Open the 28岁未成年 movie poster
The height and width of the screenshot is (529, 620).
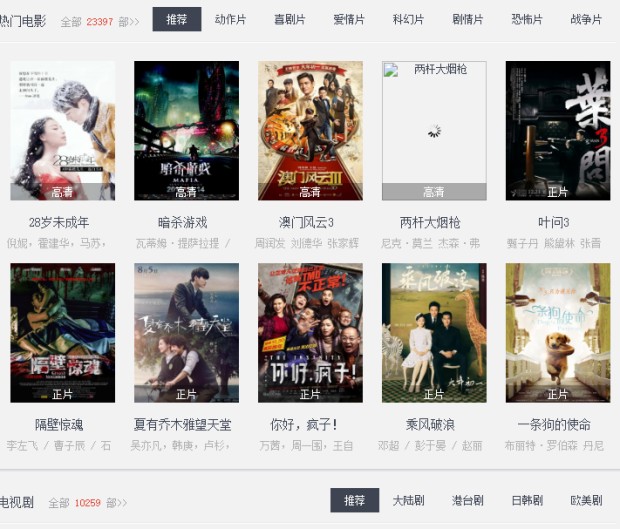tap(62, 130)
